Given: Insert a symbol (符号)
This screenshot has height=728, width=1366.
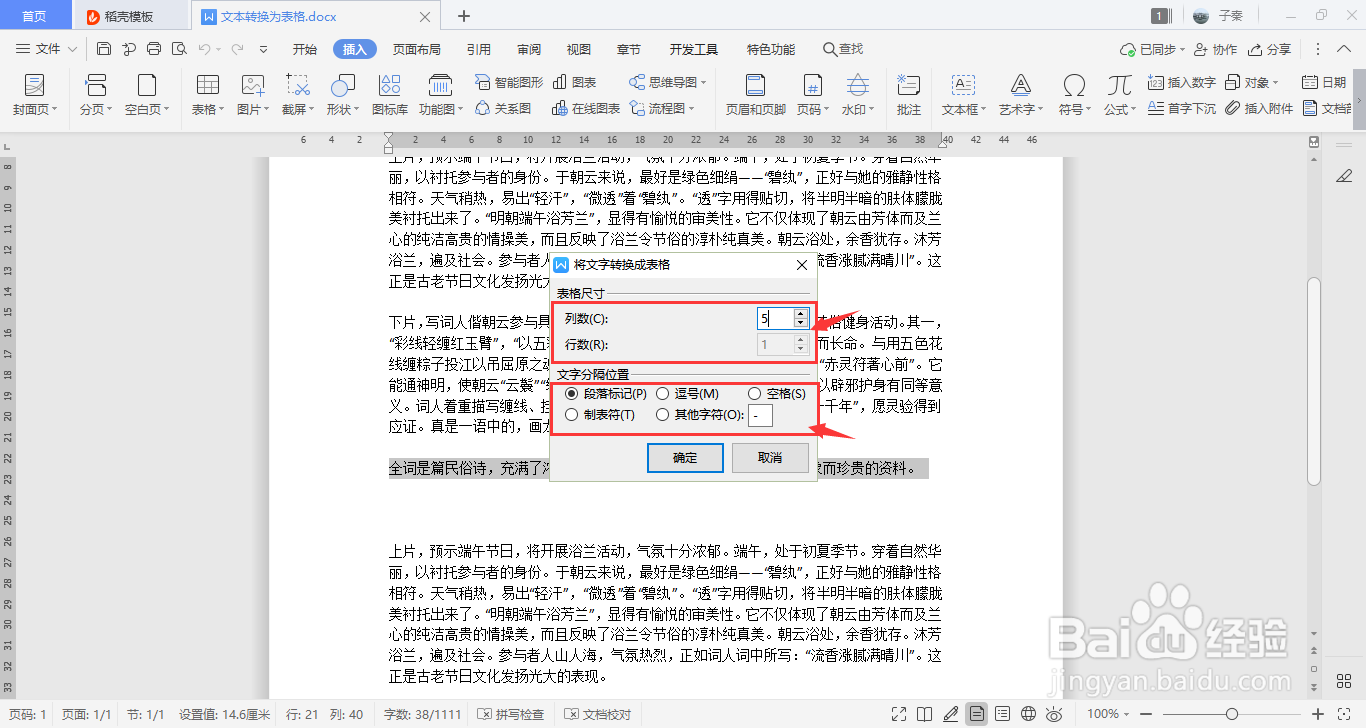Looking at the screenshot, I should point(1075,95).
